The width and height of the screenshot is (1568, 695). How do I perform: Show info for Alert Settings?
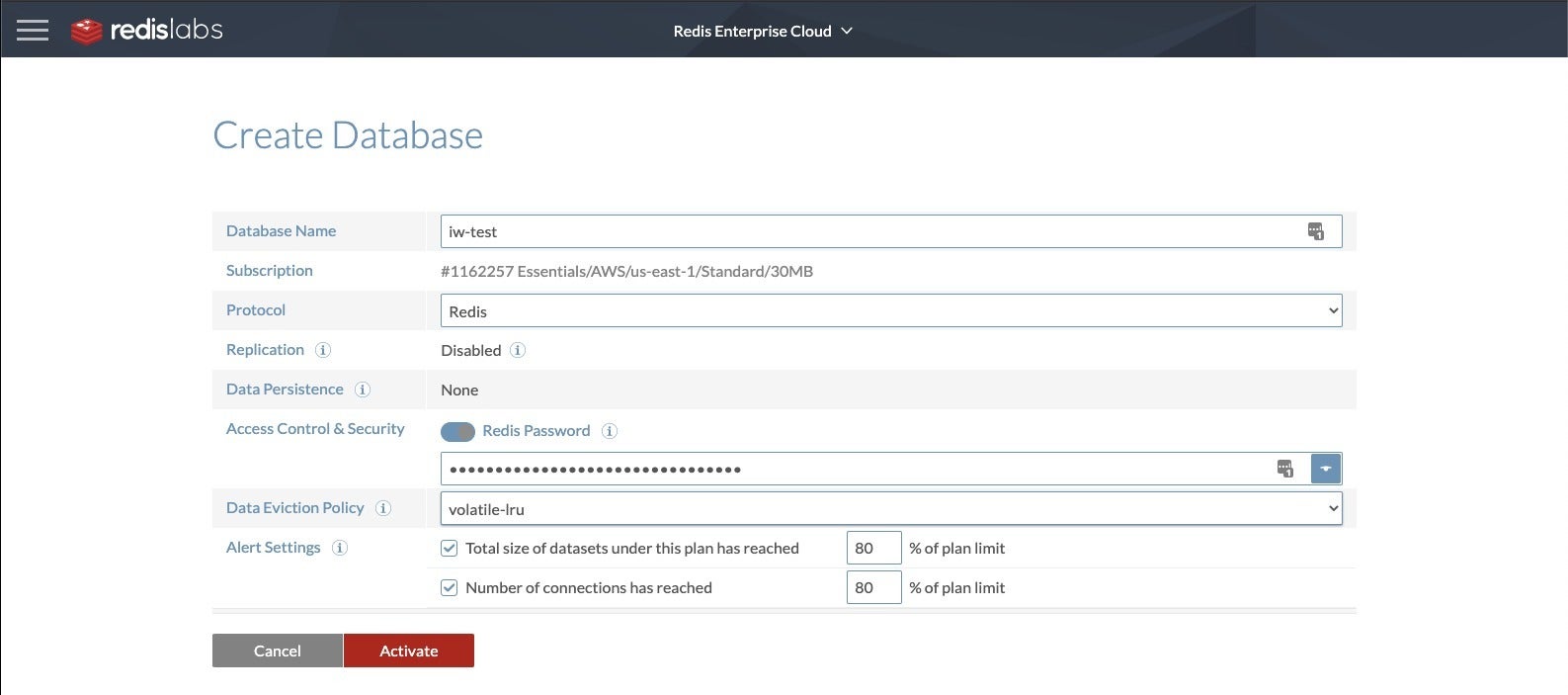pyautogui.click(x=340, y=548)
